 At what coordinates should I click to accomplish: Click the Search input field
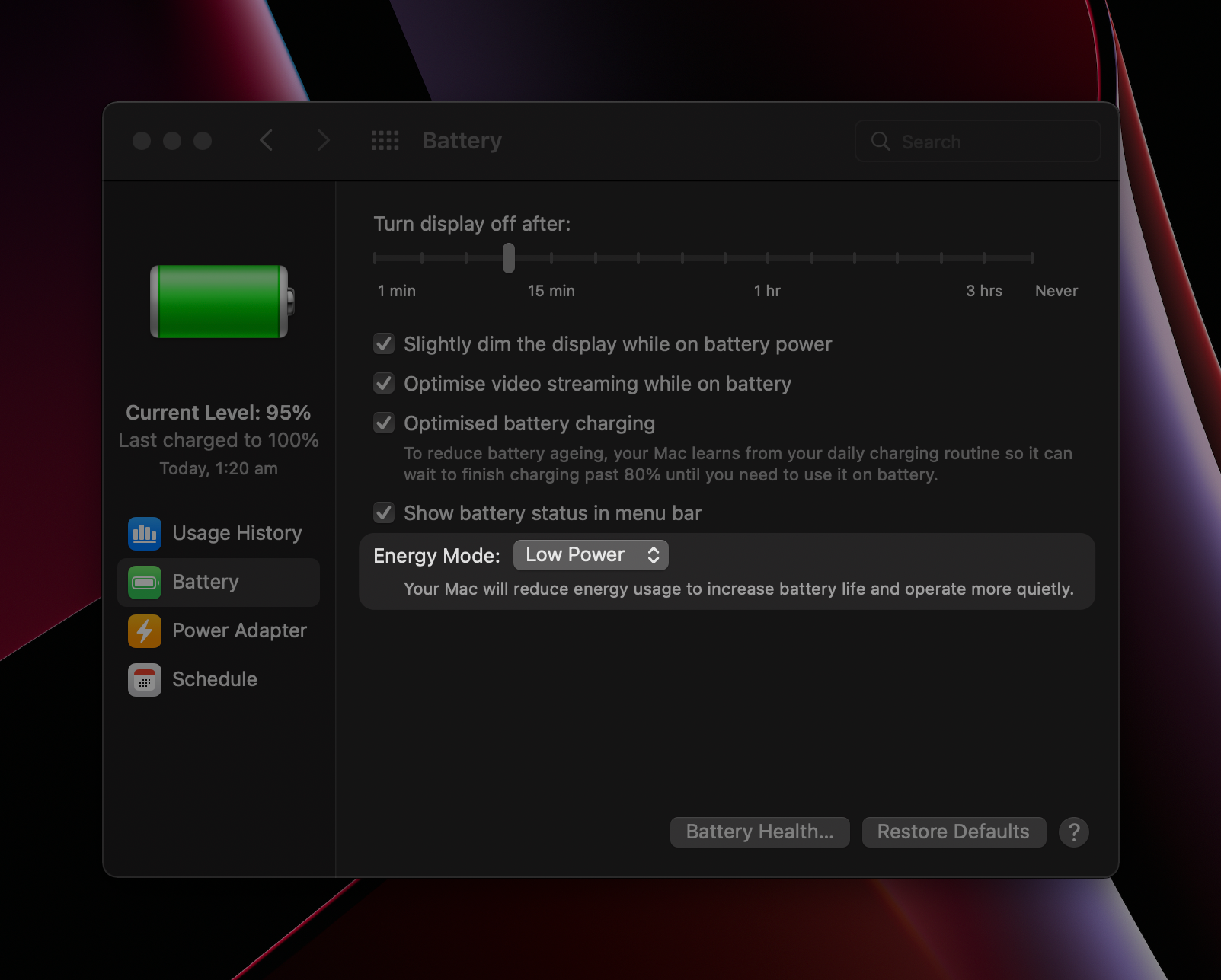[978, 141]
